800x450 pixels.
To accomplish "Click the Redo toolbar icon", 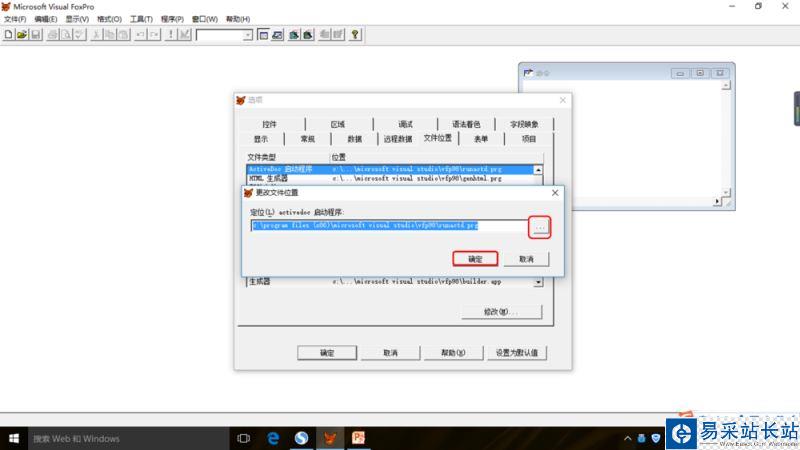I will 154,35.
